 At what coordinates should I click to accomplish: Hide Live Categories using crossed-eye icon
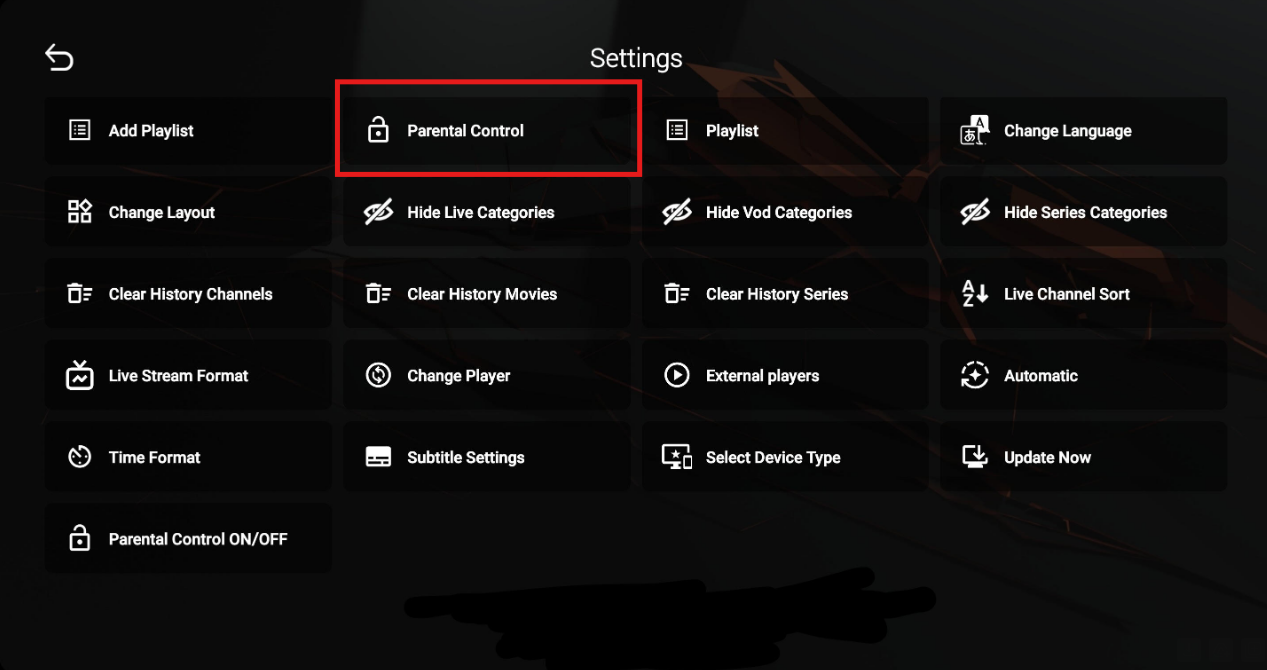378,212
